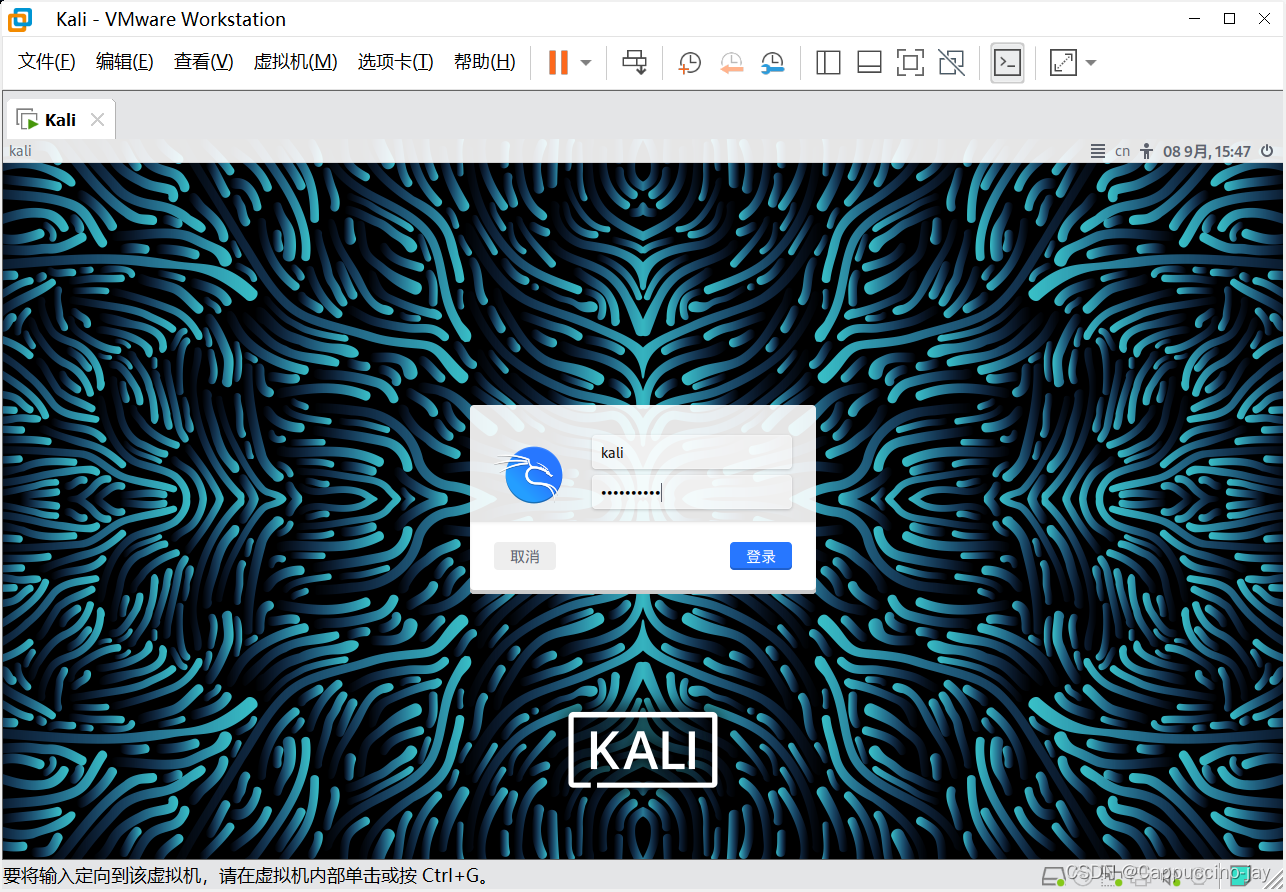Toggle the library sidebar panel view

(828, 63)
